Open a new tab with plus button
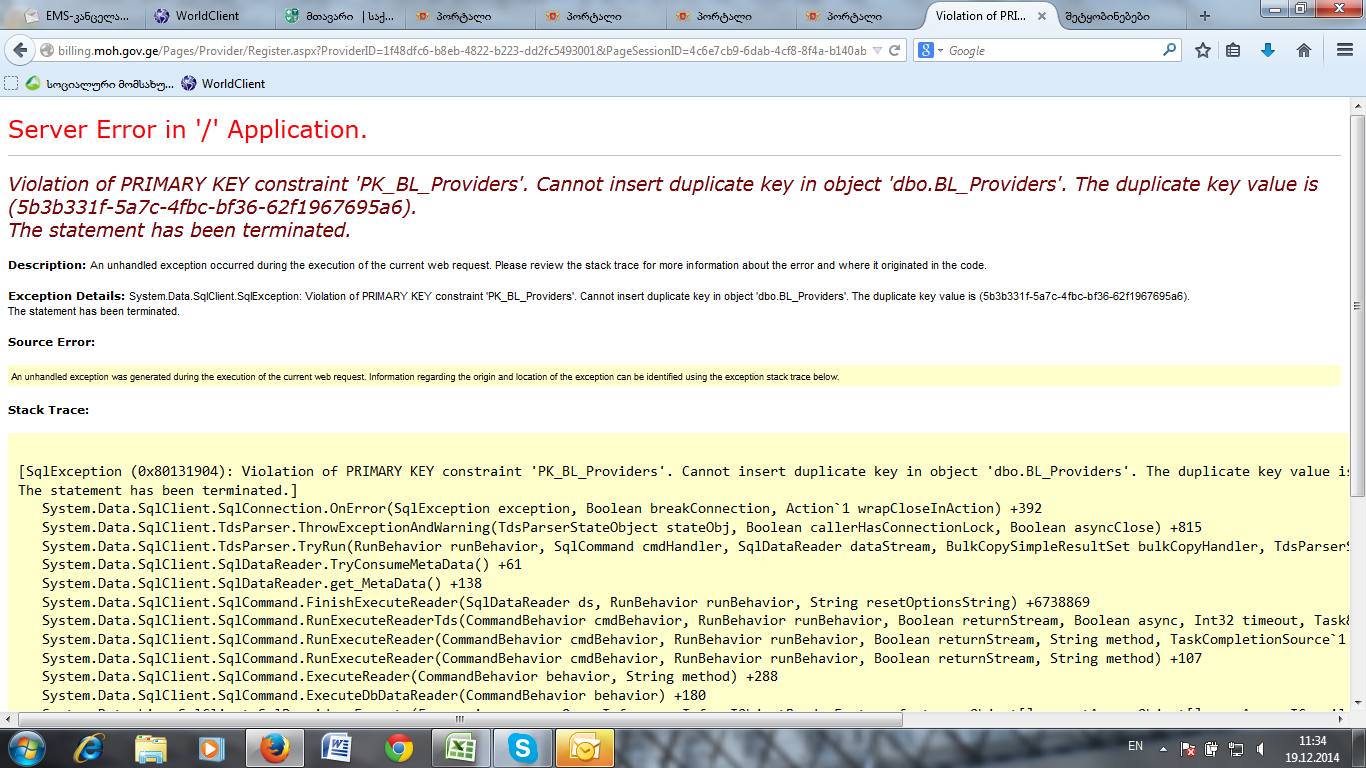 pos(1204,16)
